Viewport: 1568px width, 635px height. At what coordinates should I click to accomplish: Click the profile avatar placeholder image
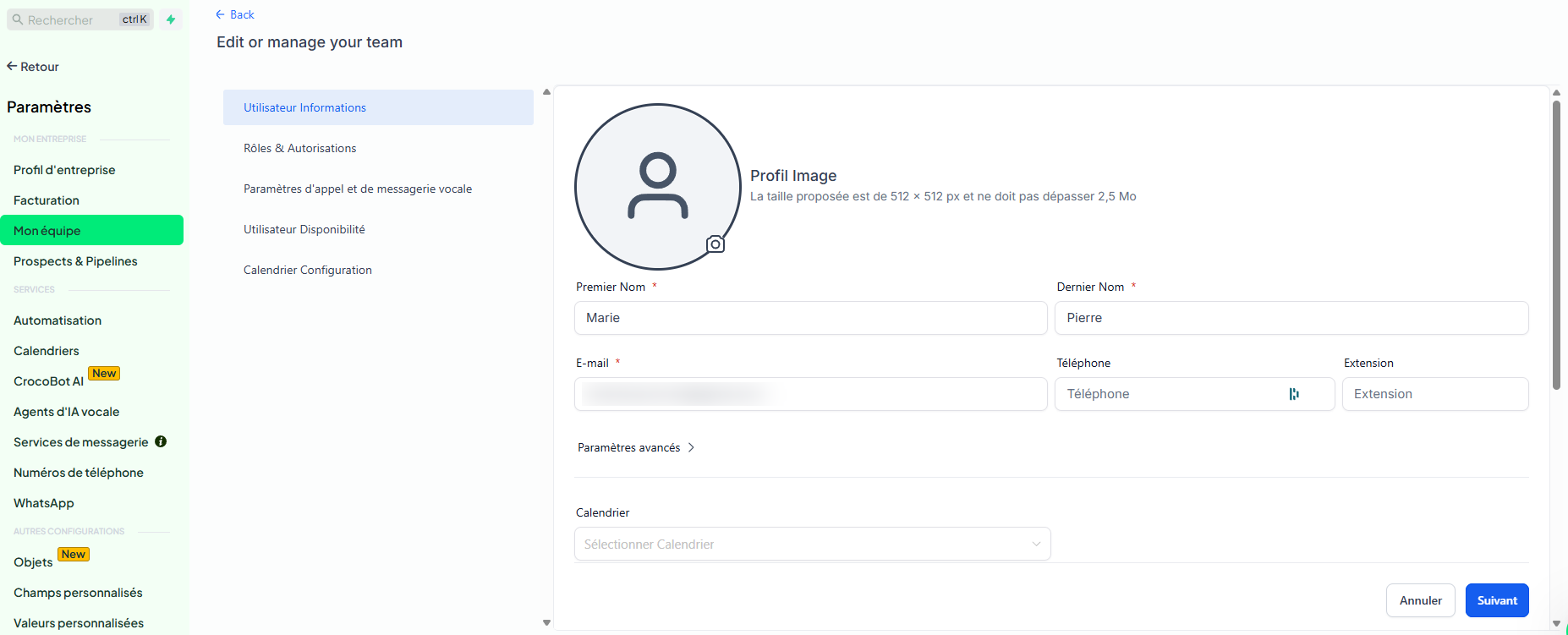(x=657, y=186)
